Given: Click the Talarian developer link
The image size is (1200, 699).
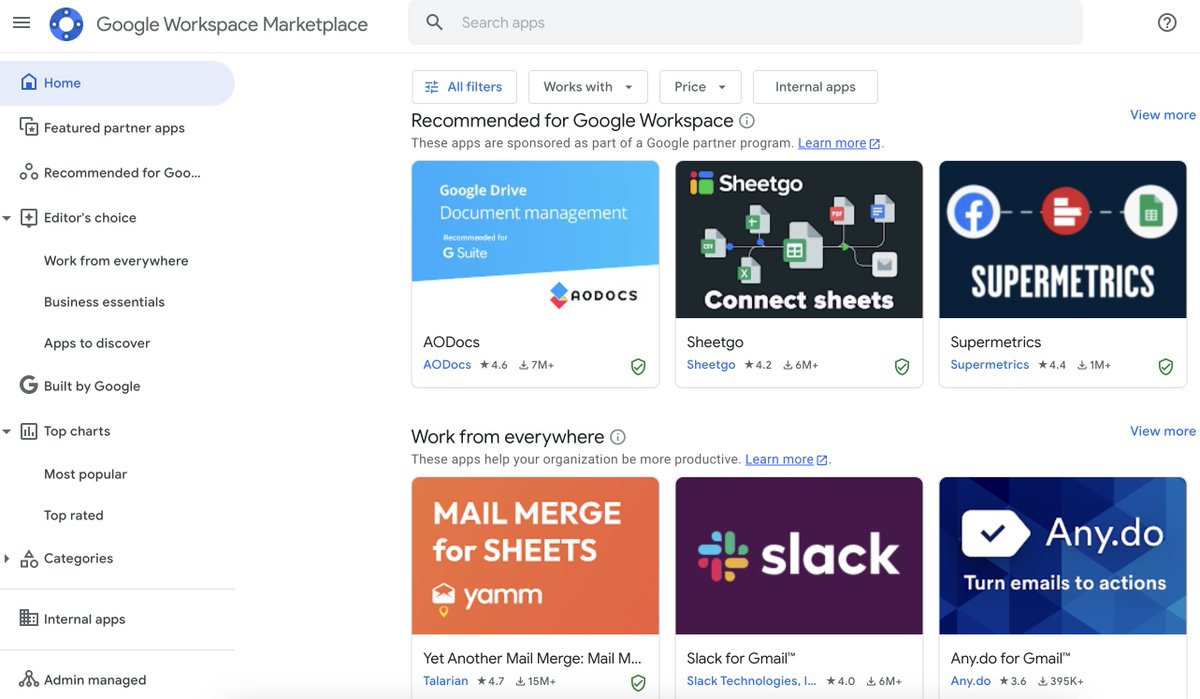Looking at the screenshot, I should pyautogui.click(x=445, y=681).
